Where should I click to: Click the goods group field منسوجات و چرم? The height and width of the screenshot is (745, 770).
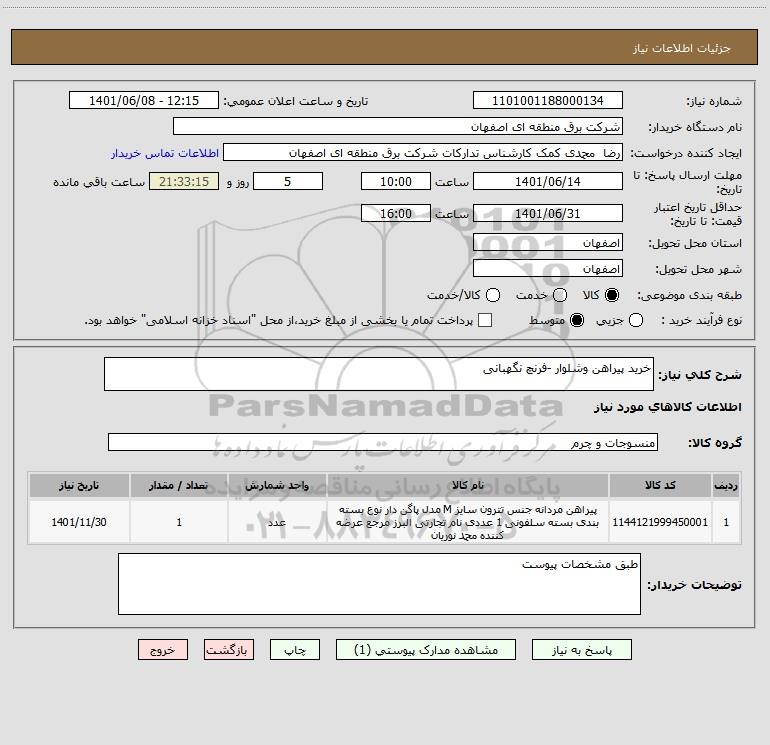(383, 442)
